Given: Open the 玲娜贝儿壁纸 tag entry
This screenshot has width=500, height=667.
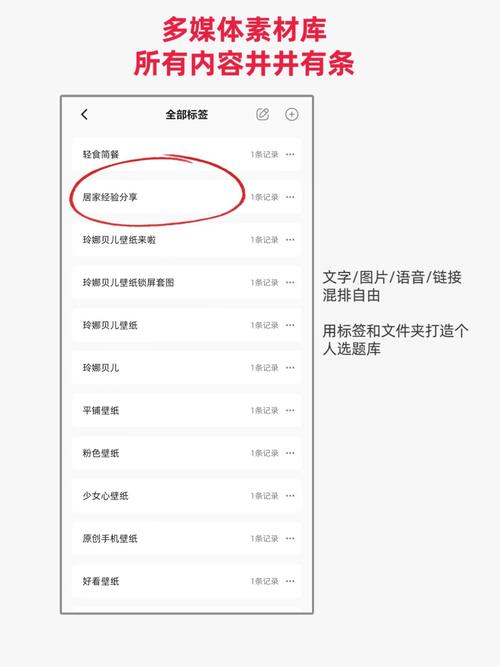Looking at the screenshot, I should coord(187,325).
